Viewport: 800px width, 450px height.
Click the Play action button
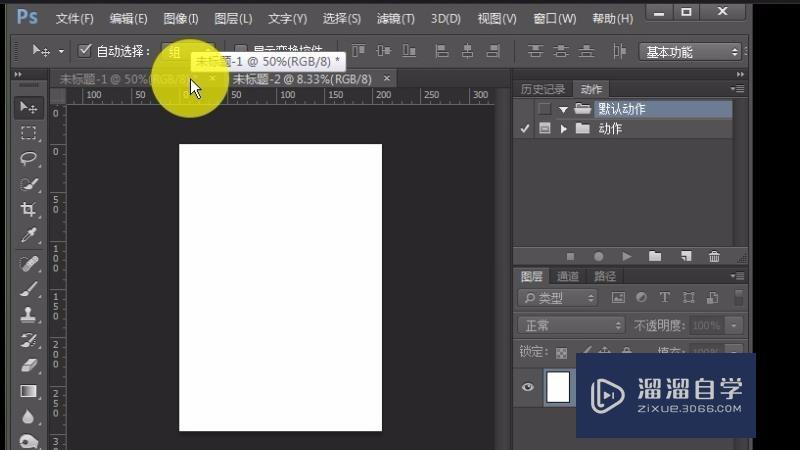tap(627, 257)
